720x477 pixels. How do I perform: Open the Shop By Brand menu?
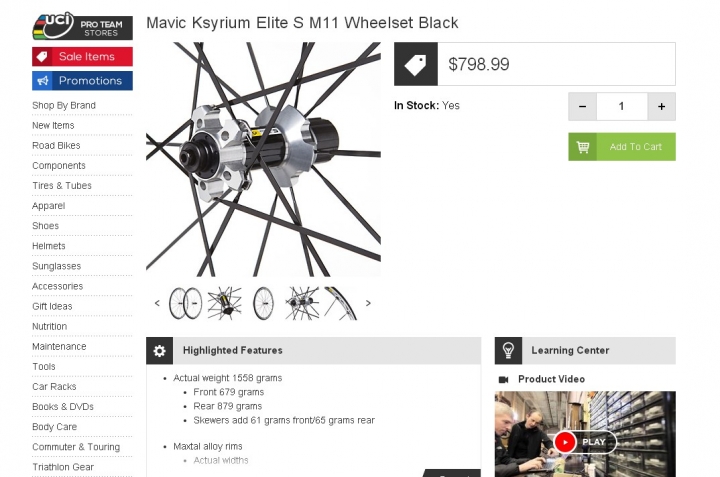(x=64, y=106)
